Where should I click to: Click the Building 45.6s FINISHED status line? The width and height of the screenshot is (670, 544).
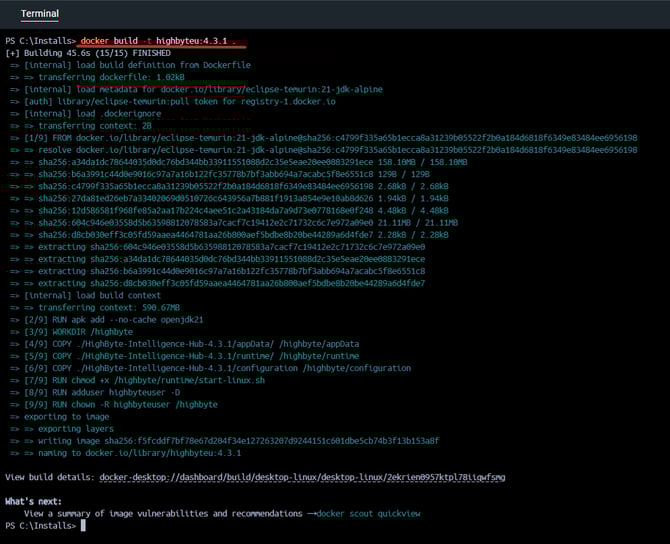click(x=89, y=53)
